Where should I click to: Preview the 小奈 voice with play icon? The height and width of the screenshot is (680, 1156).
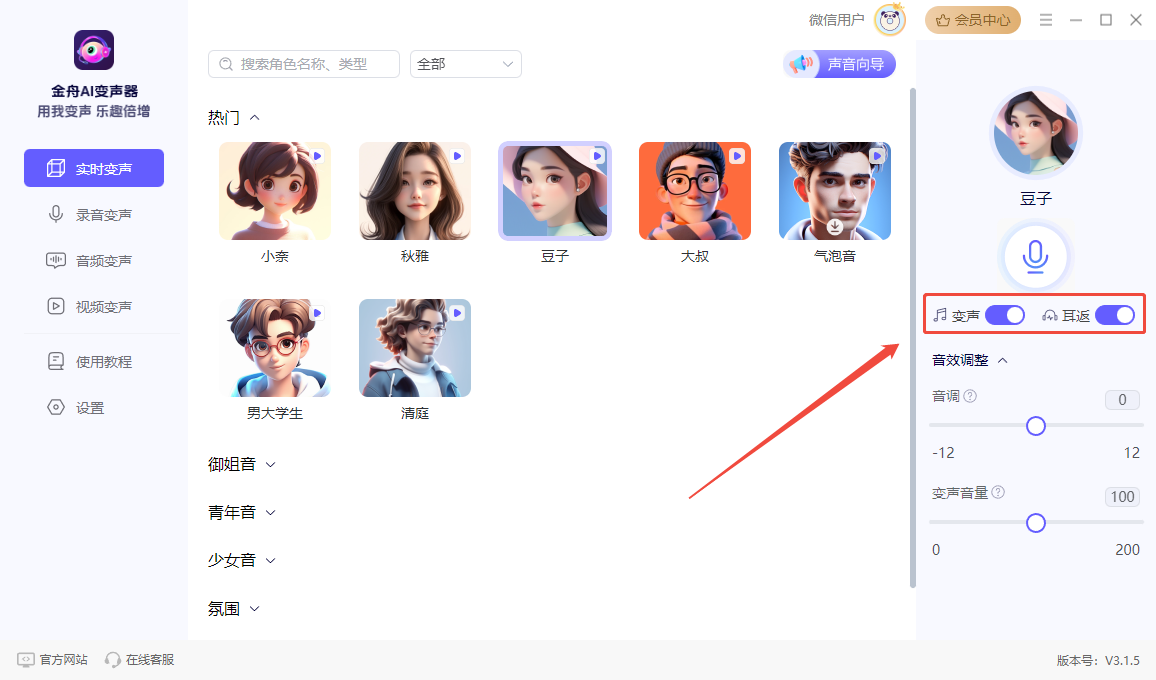pos(317,156)
